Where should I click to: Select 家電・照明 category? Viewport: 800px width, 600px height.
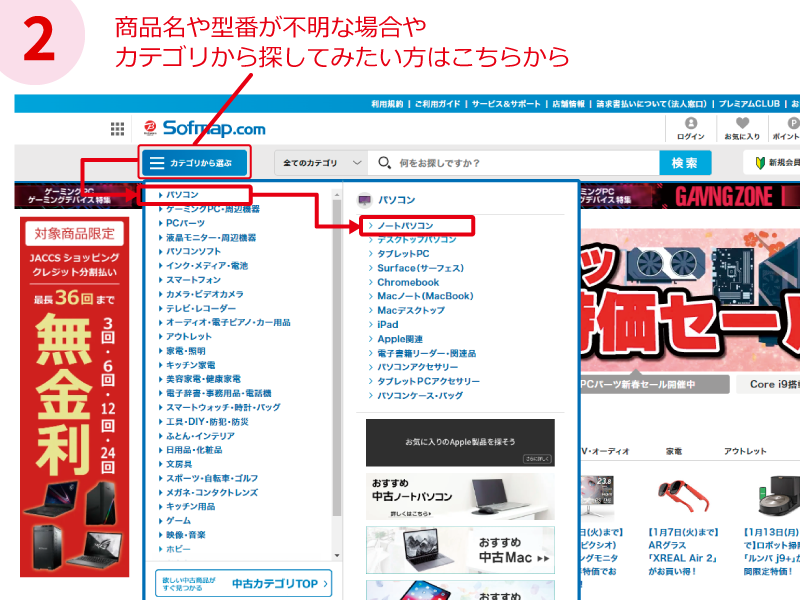(186, 351)
